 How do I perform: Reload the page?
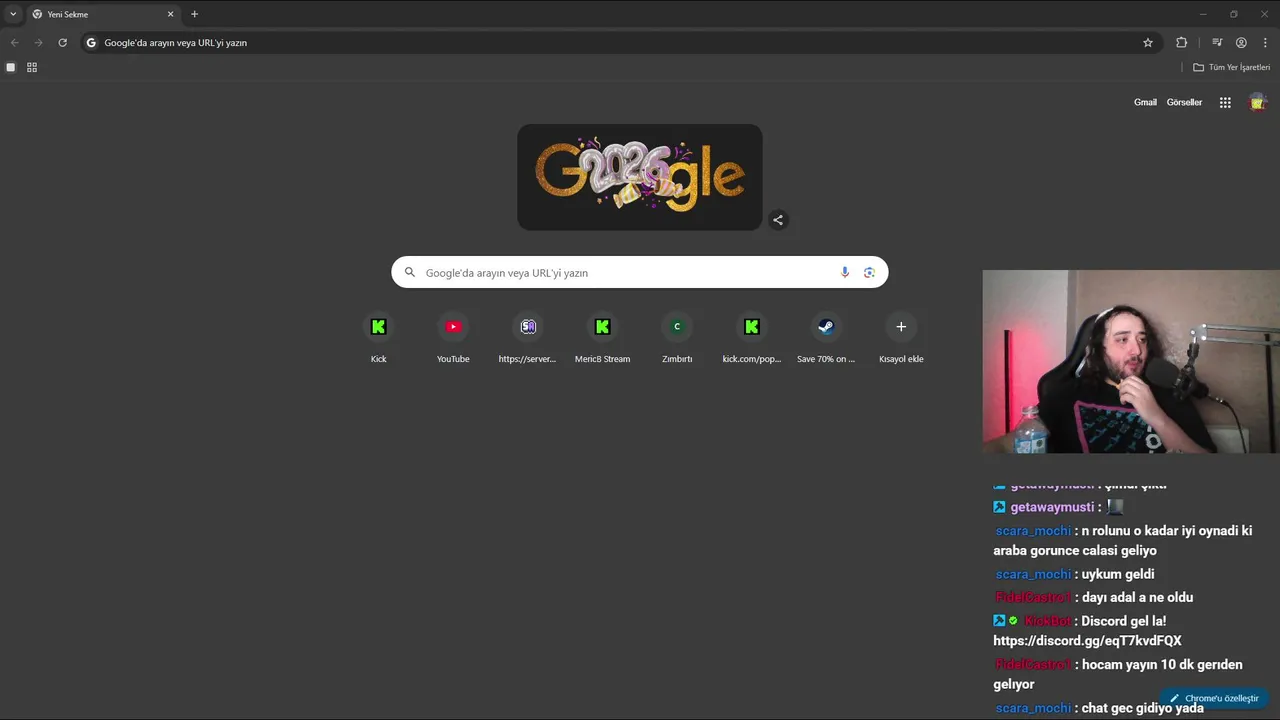click(x=62, y=43)
